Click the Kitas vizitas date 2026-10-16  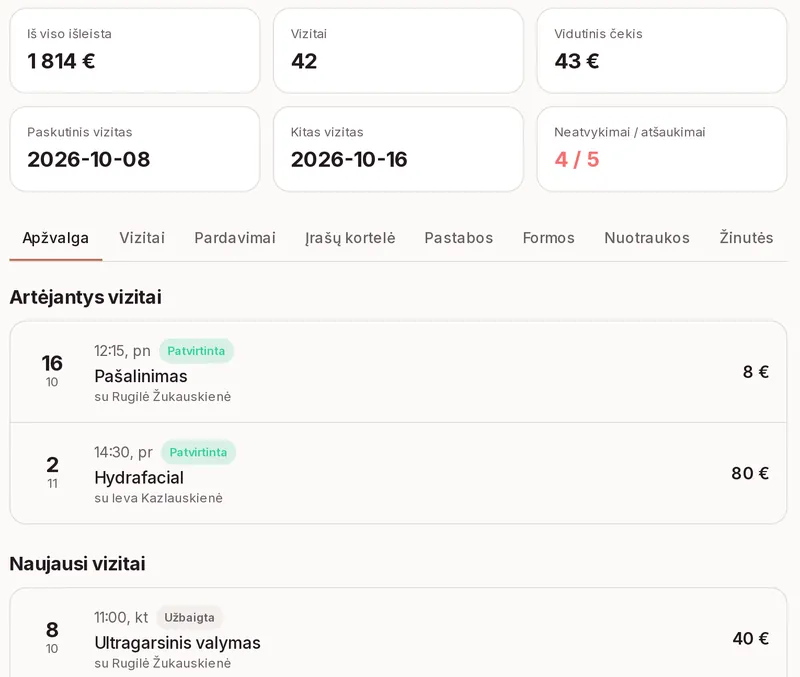[x=349, y=160]
